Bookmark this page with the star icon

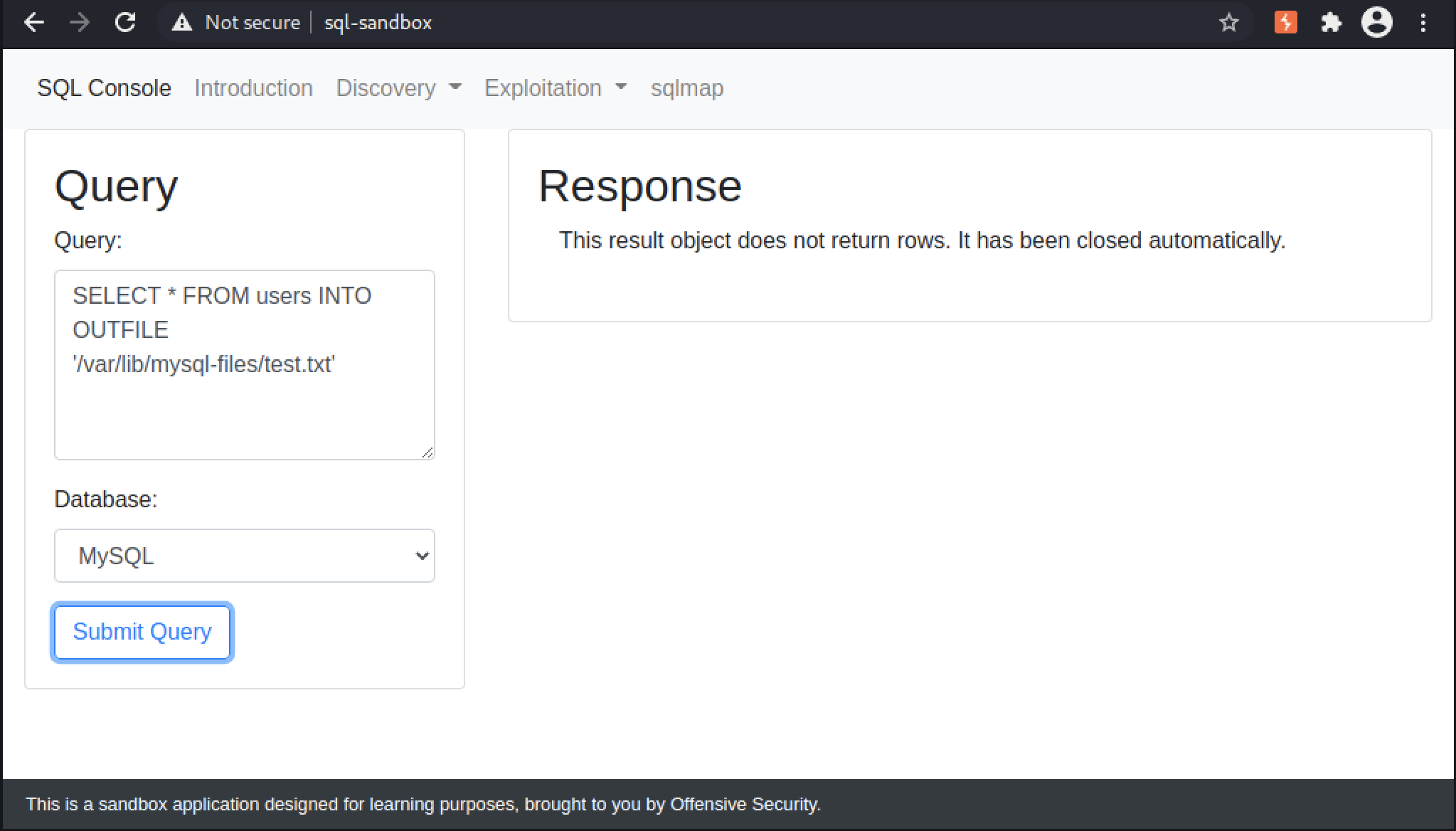click(1229, 23)
